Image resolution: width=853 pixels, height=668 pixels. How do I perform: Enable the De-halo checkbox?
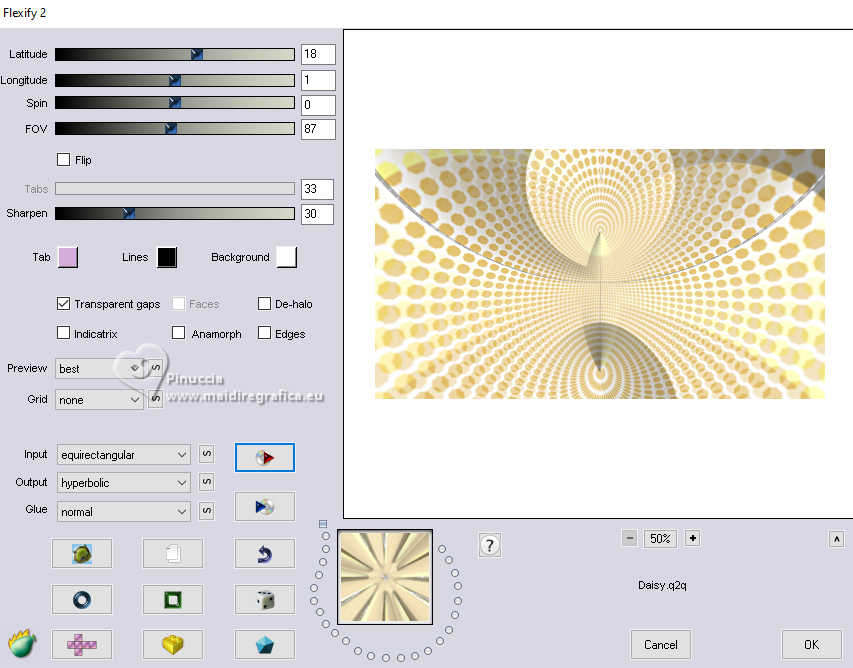[x=265, y=304]
